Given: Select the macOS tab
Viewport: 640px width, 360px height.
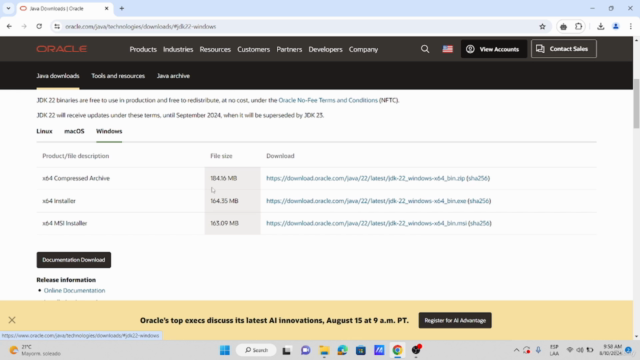Looking at the screenshot, I should tap(74, 131).
